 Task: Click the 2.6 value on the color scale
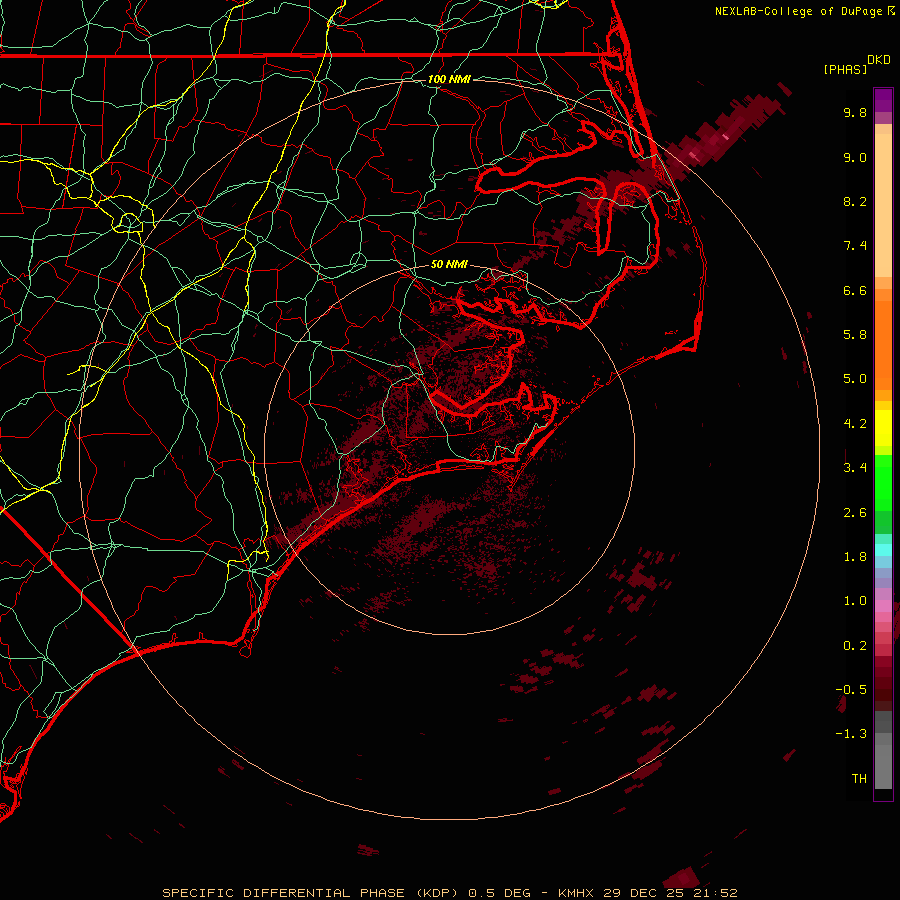855,513
